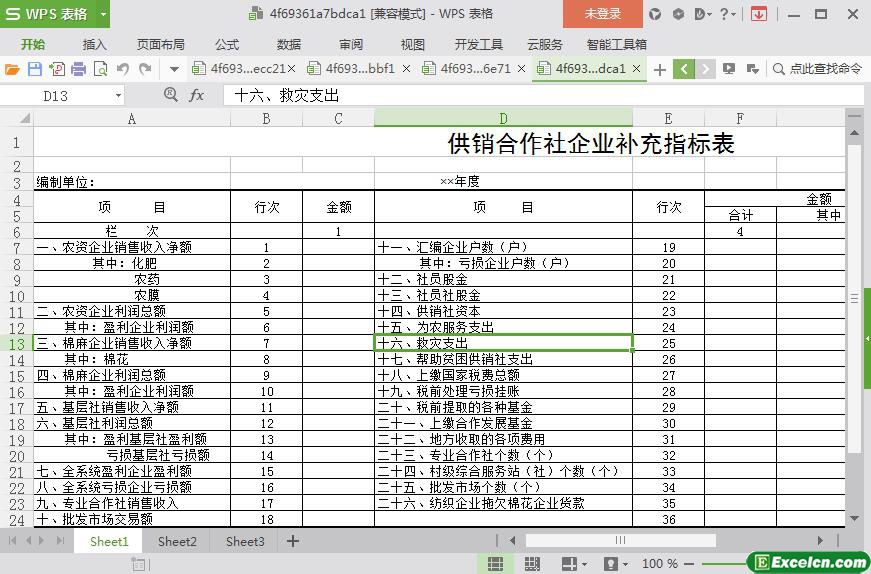Image resolution: width=871 pixels, height=574 pixels.
Task: Click the skin/theme icon next to login
Action: (655, 14)
